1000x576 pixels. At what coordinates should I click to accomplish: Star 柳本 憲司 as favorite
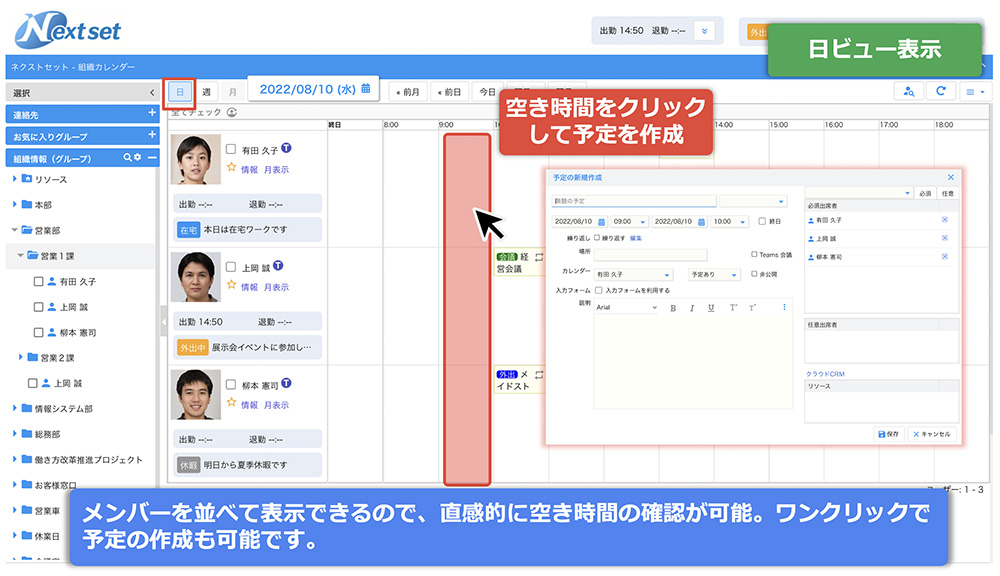point(232,403)
